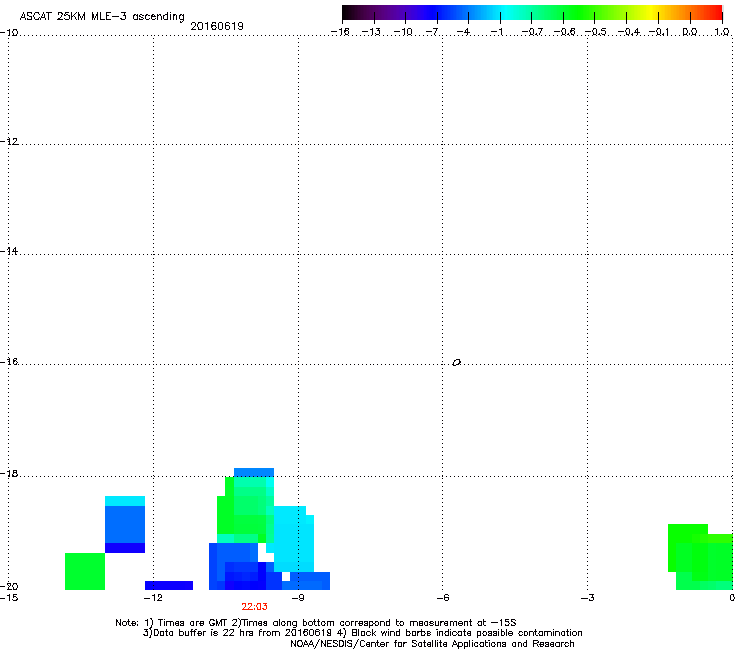Click the -1 label on the color bar
This screenshot has height=650, width=740.
496,32
